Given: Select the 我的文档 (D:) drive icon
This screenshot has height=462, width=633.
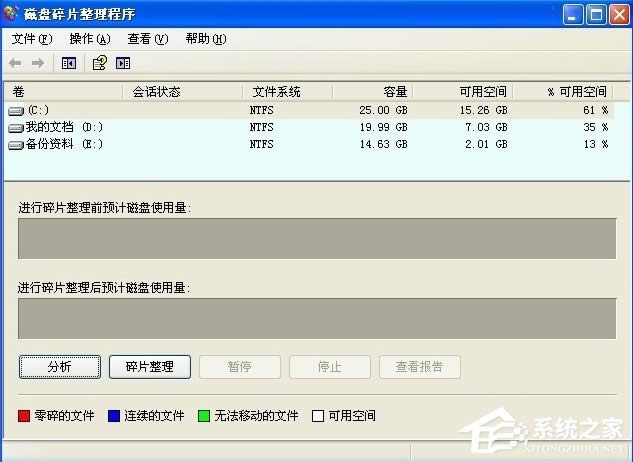Looking at the screenshot, I should [x=16, y=127].
